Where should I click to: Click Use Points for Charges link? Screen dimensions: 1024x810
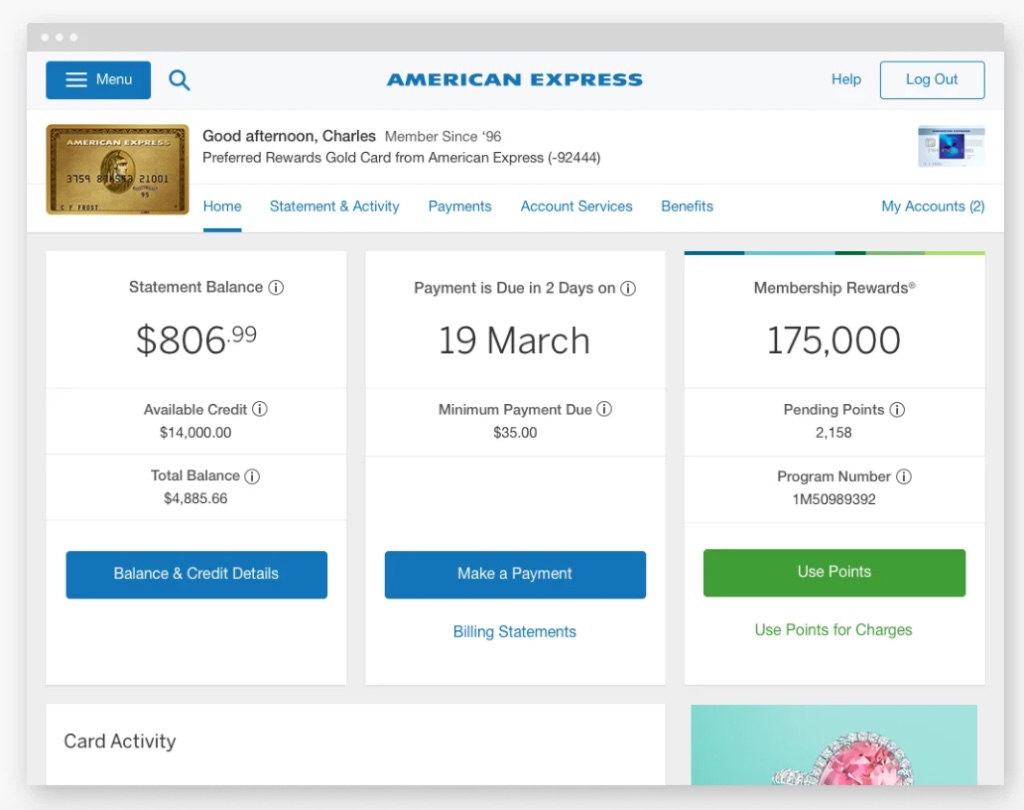tap(833, 630)
